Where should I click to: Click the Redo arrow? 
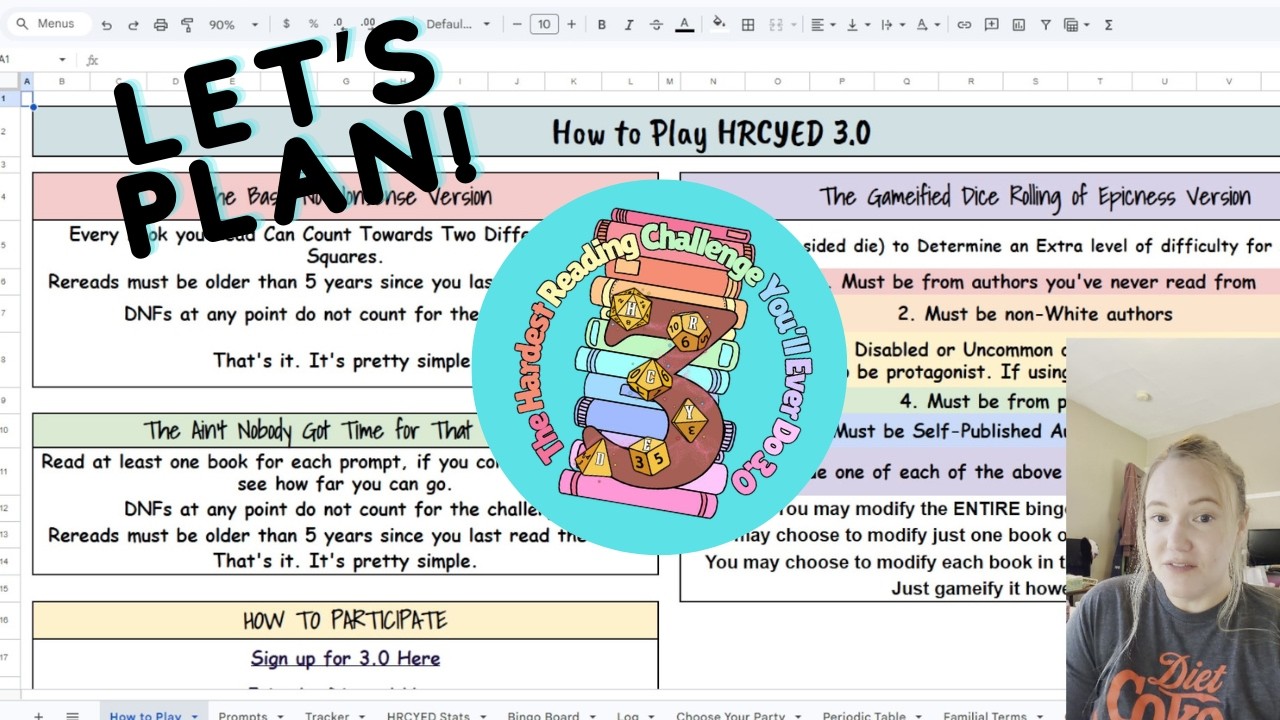pos(133,25)
